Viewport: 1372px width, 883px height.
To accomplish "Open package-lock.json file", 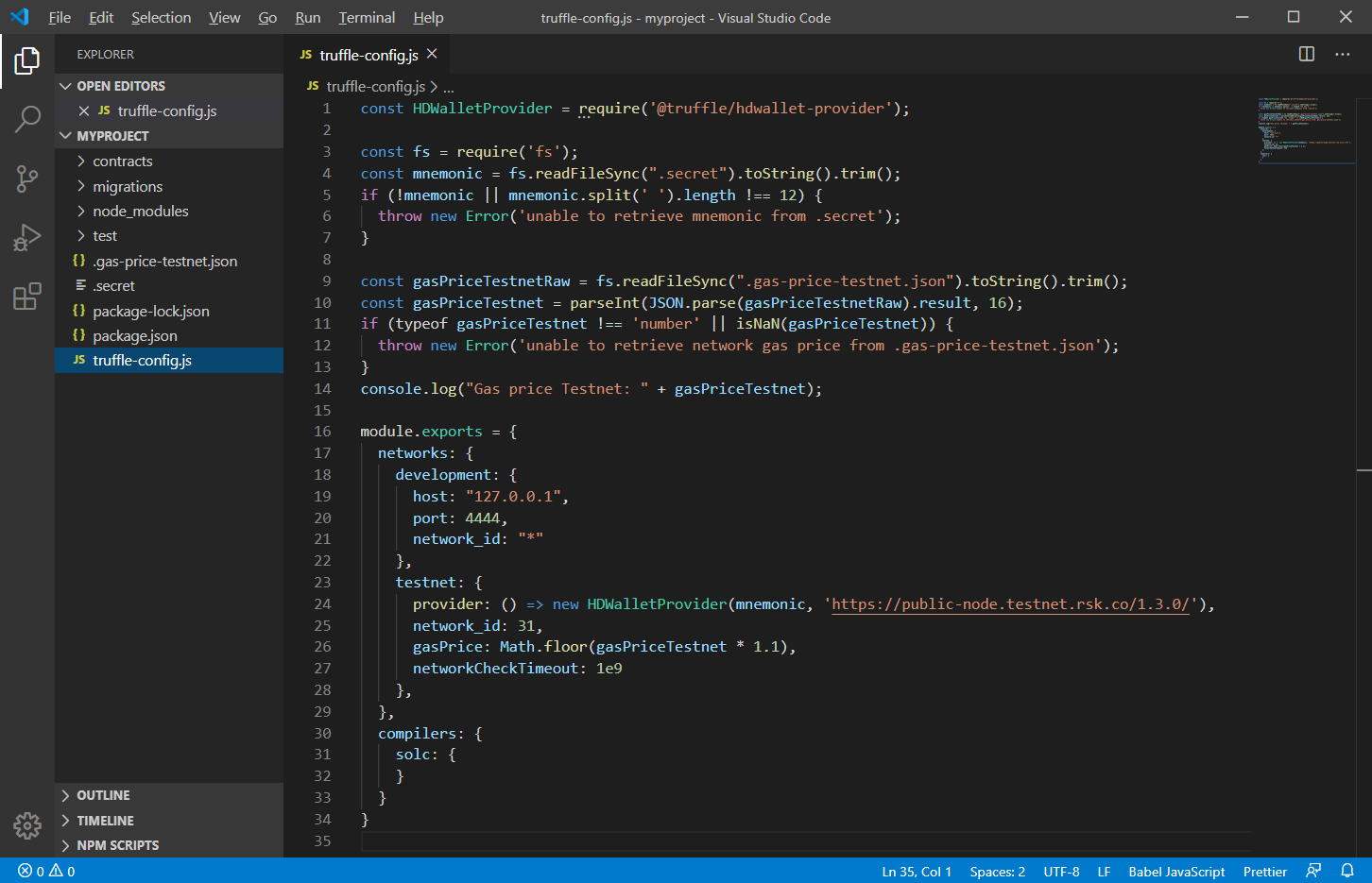I will (x=169, y=311).
